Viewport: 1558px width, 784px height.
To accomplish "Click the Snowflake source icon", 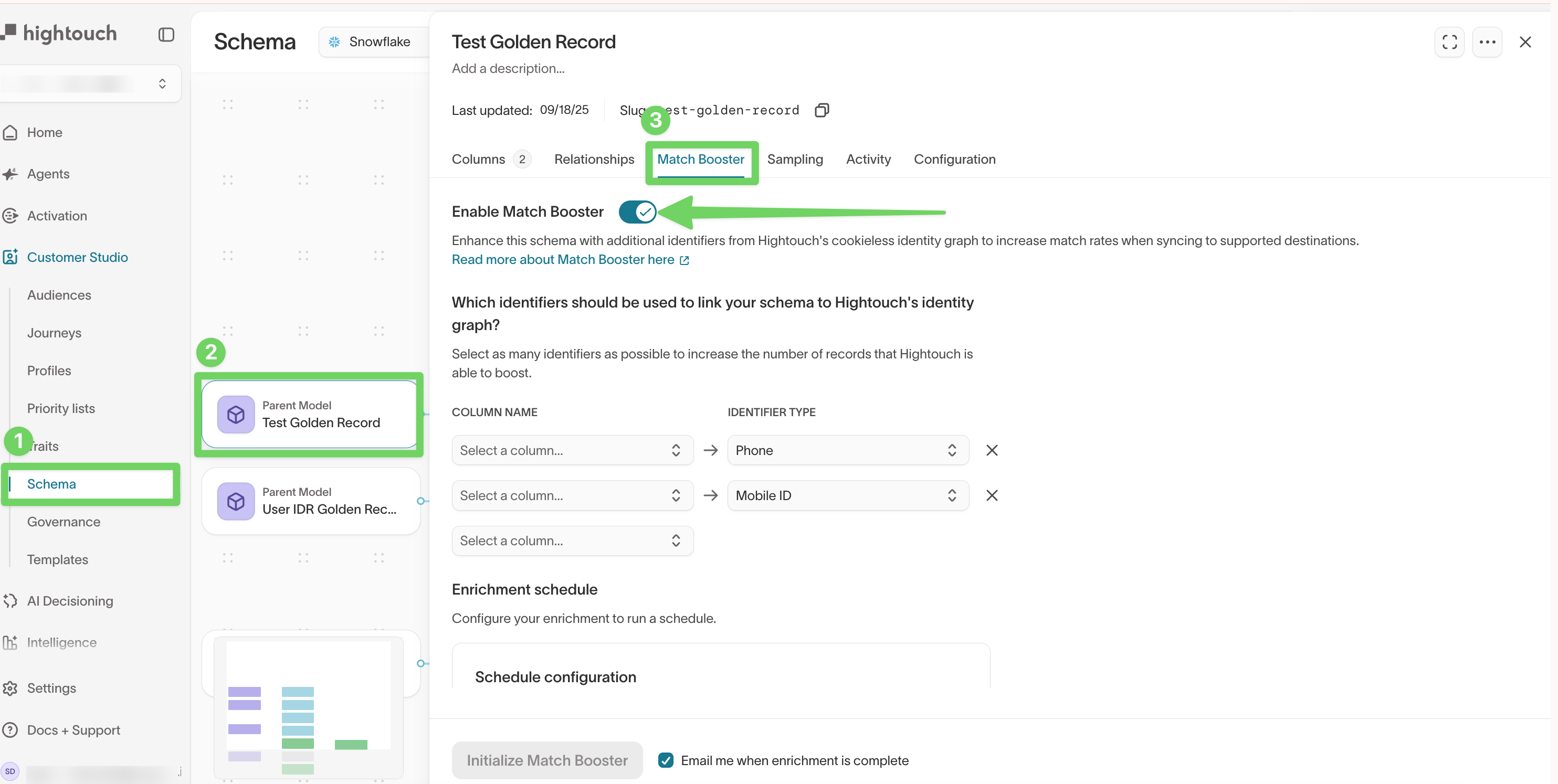I will coord(334,41).
